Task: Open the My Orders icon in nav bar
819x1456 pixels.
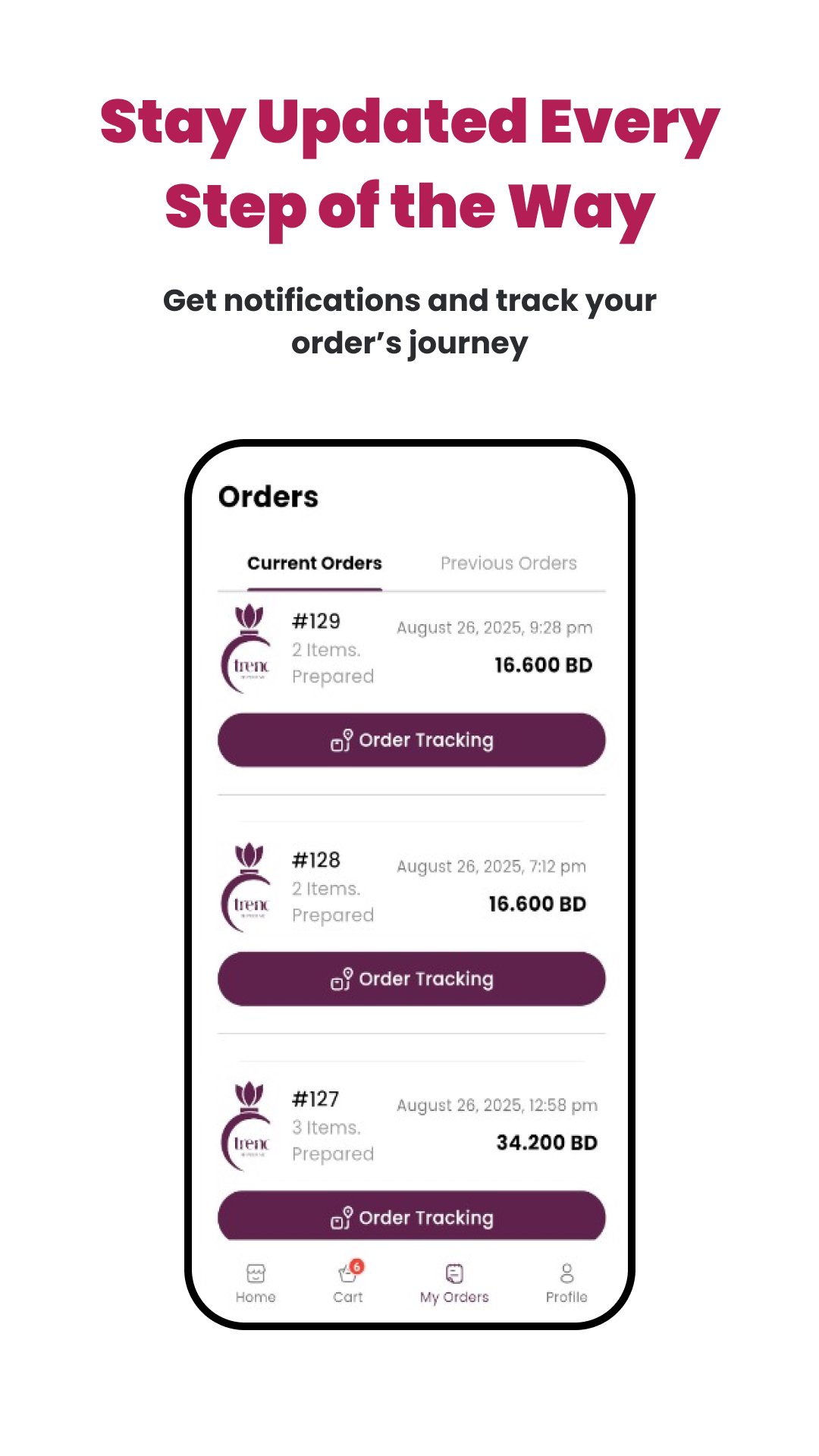Action: pyautogui.click(x=454, y=1273)
